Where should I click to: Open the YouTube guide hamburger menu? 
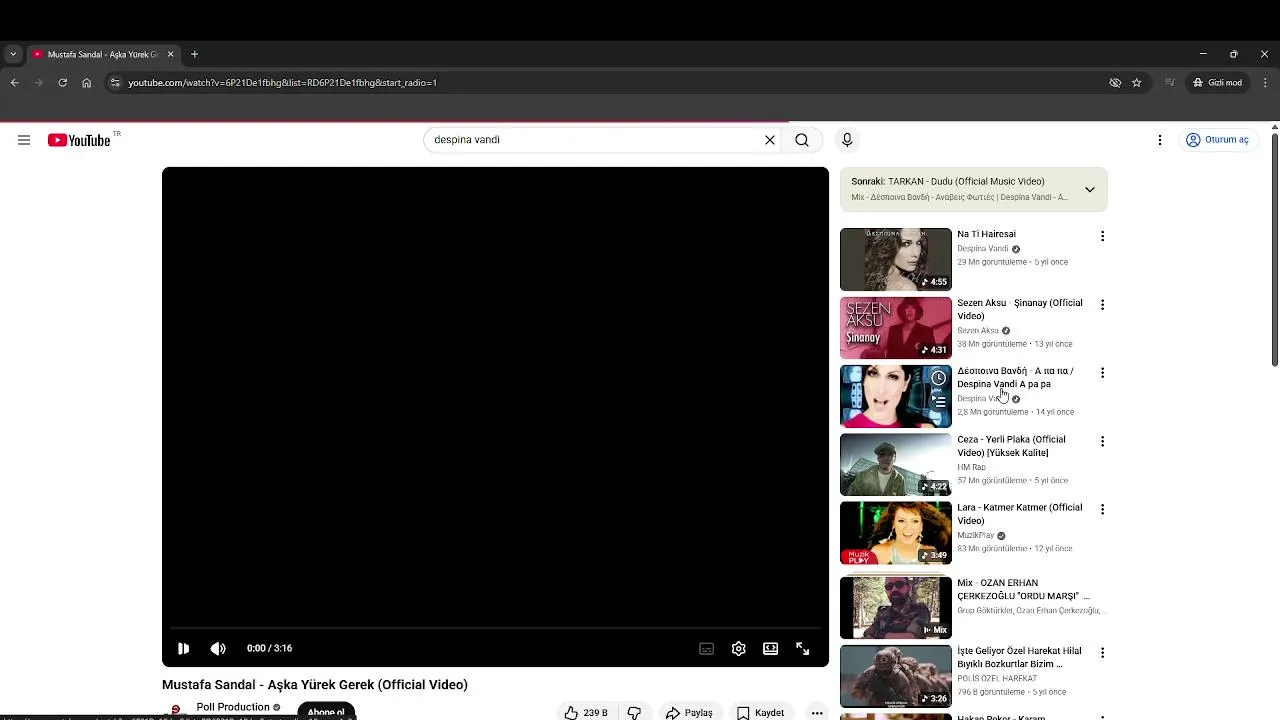[24, 140]
